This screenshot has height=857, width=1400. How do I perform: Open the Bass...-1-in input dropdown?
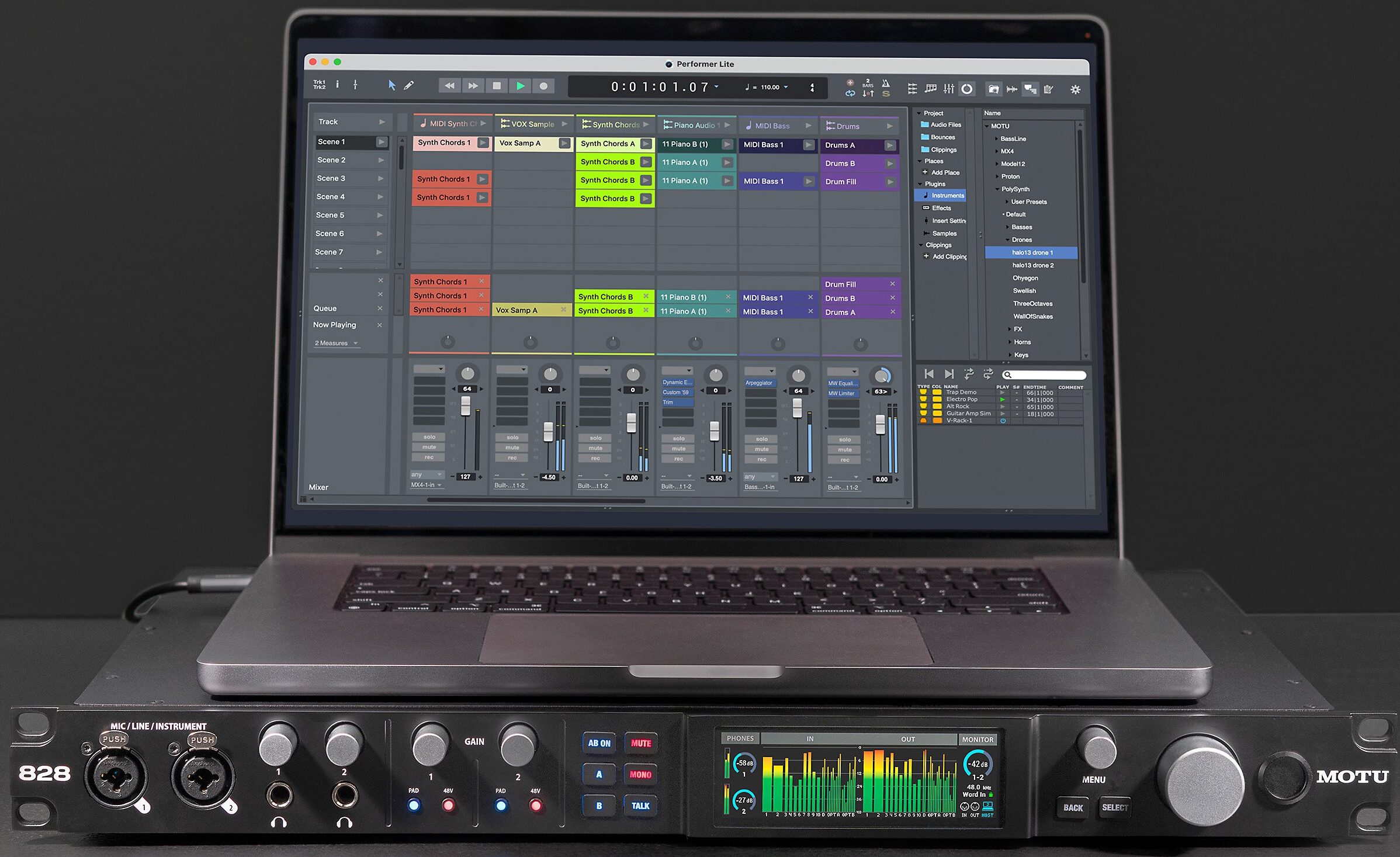(760, 487)
